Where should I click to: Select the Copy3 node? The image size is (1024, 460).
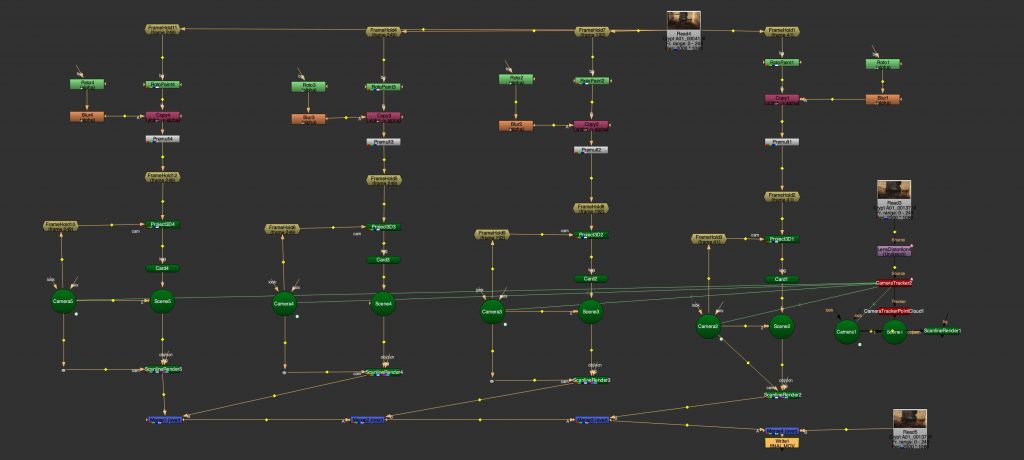383,117
